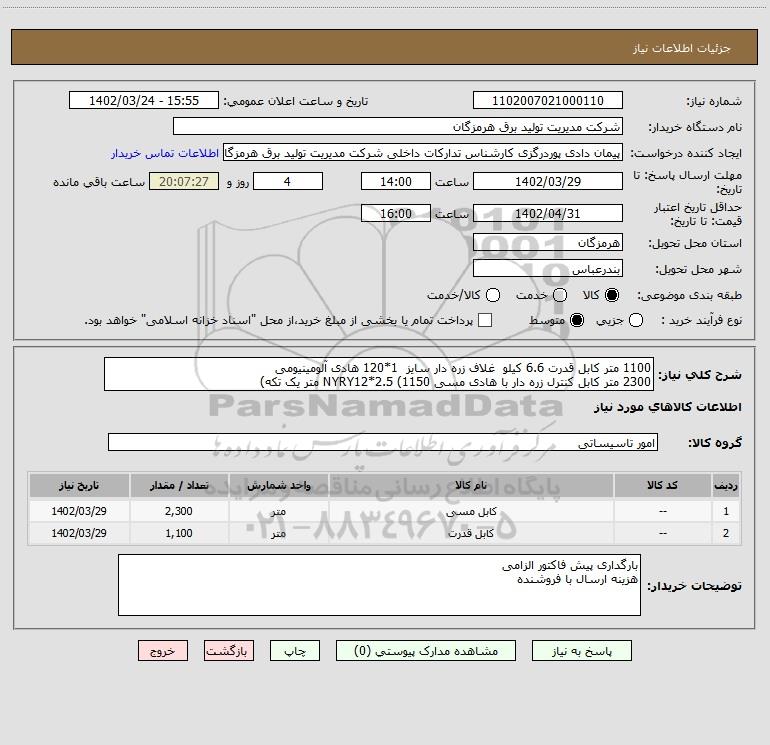The image size is (770, 745).
Task: Click تعداد / مقدار column header
Action: [179, 486]
